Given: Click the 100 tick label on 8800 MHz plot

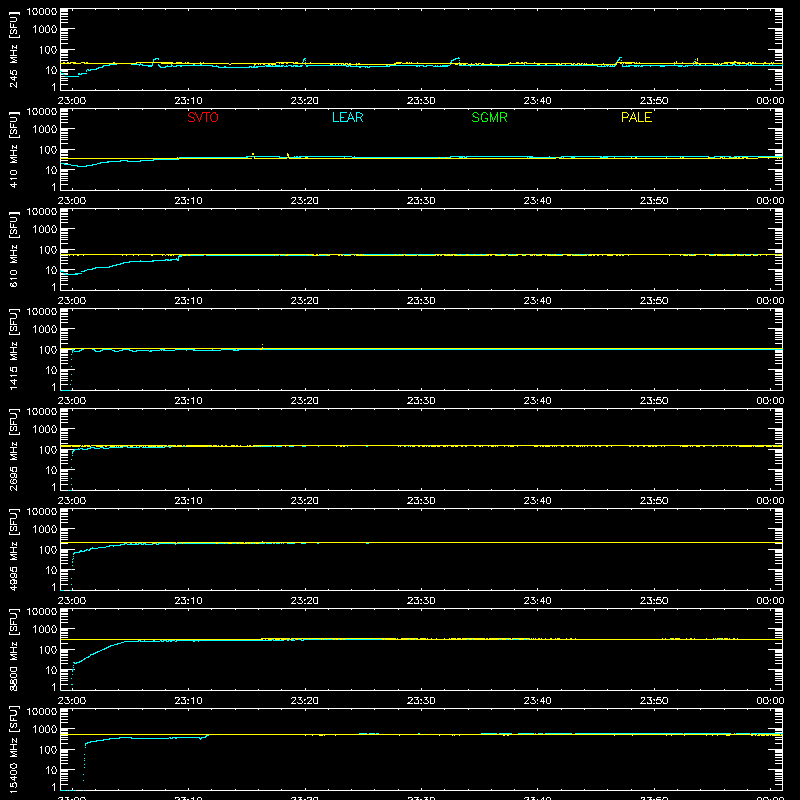Looking at the screenshot, I should coord(48,650).
